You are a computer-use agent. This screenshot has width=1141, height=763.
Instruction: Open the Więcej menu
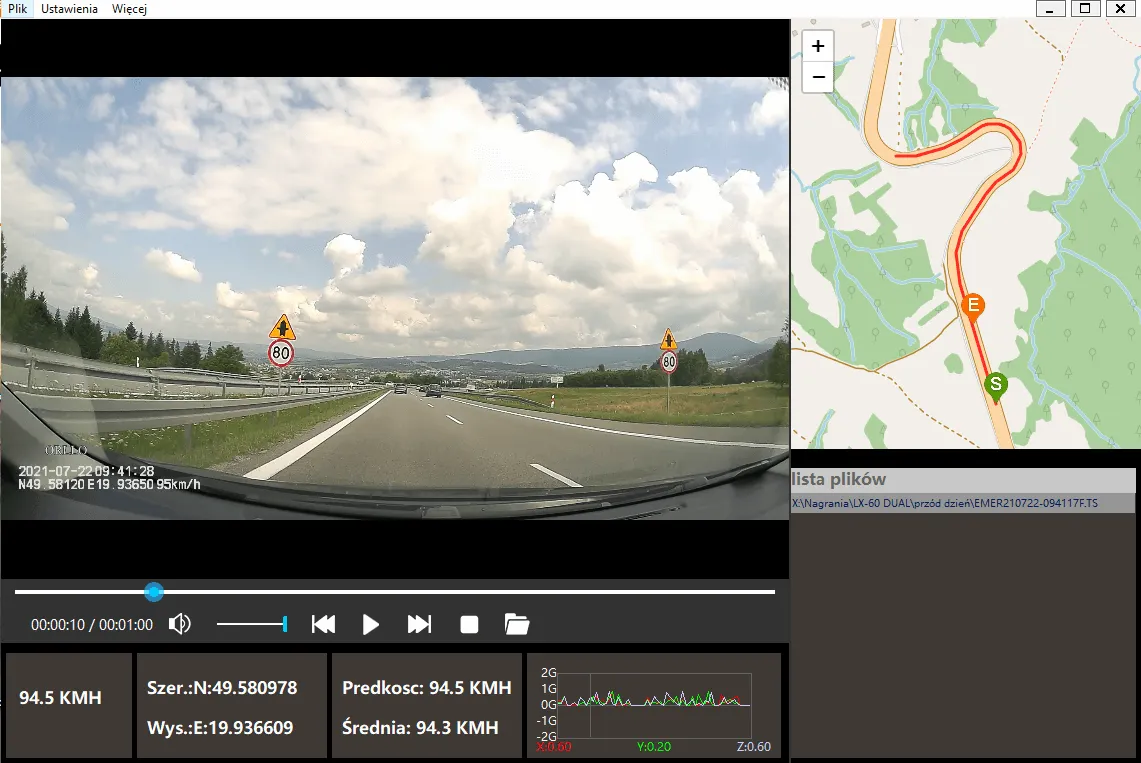pos(129,9)
